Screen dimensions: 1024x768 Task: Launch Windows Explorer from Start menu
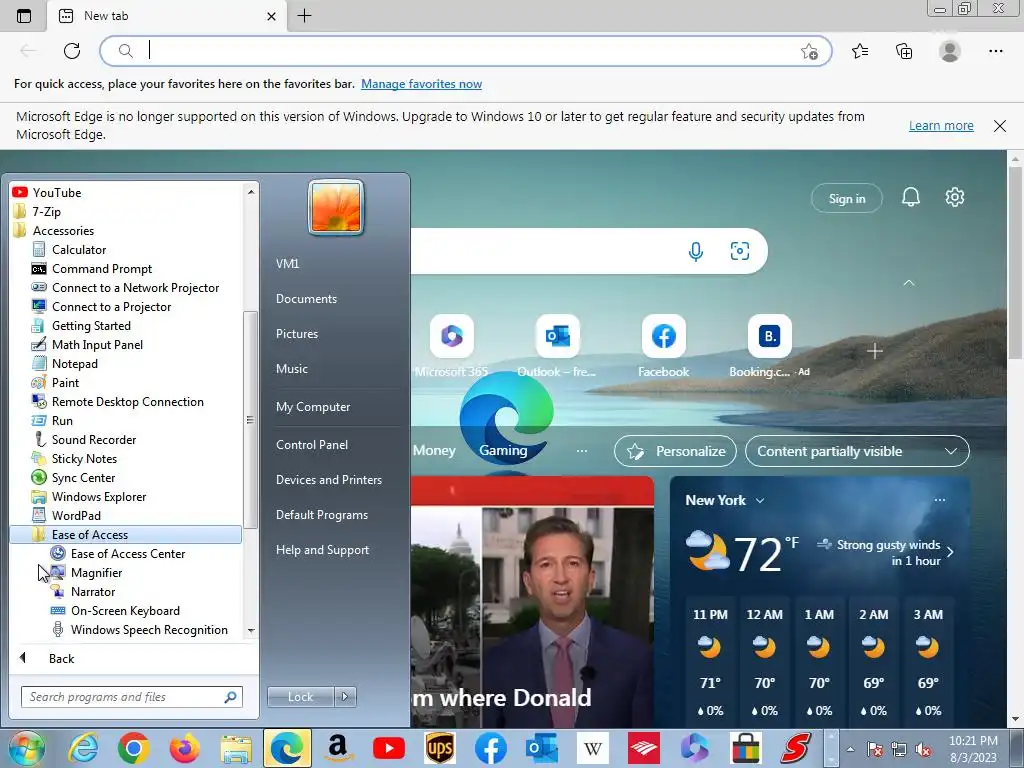99,496
